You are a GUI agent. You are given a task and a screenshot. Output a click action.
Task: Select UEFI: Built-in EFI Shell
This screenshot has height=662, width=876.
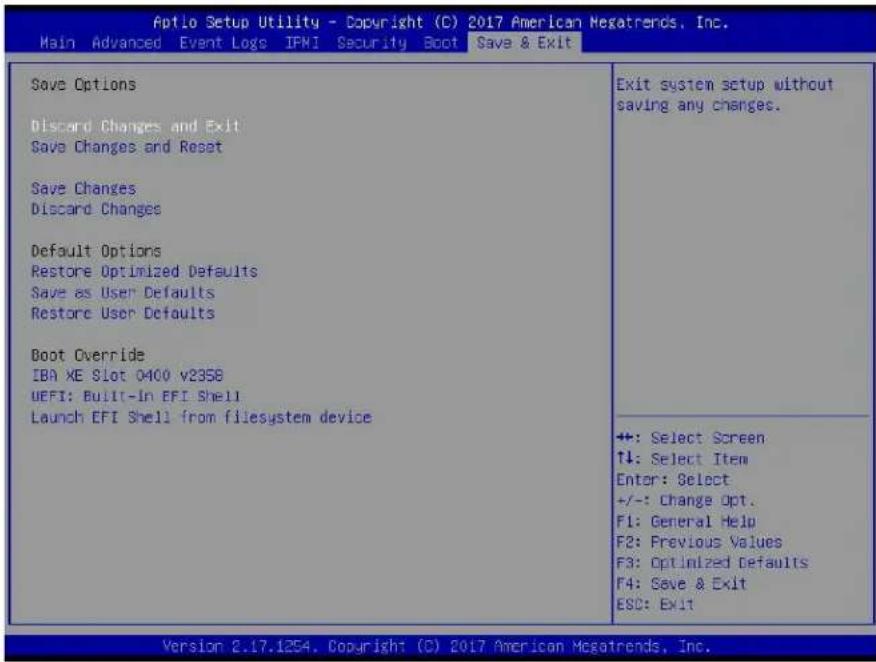[136, 397]
